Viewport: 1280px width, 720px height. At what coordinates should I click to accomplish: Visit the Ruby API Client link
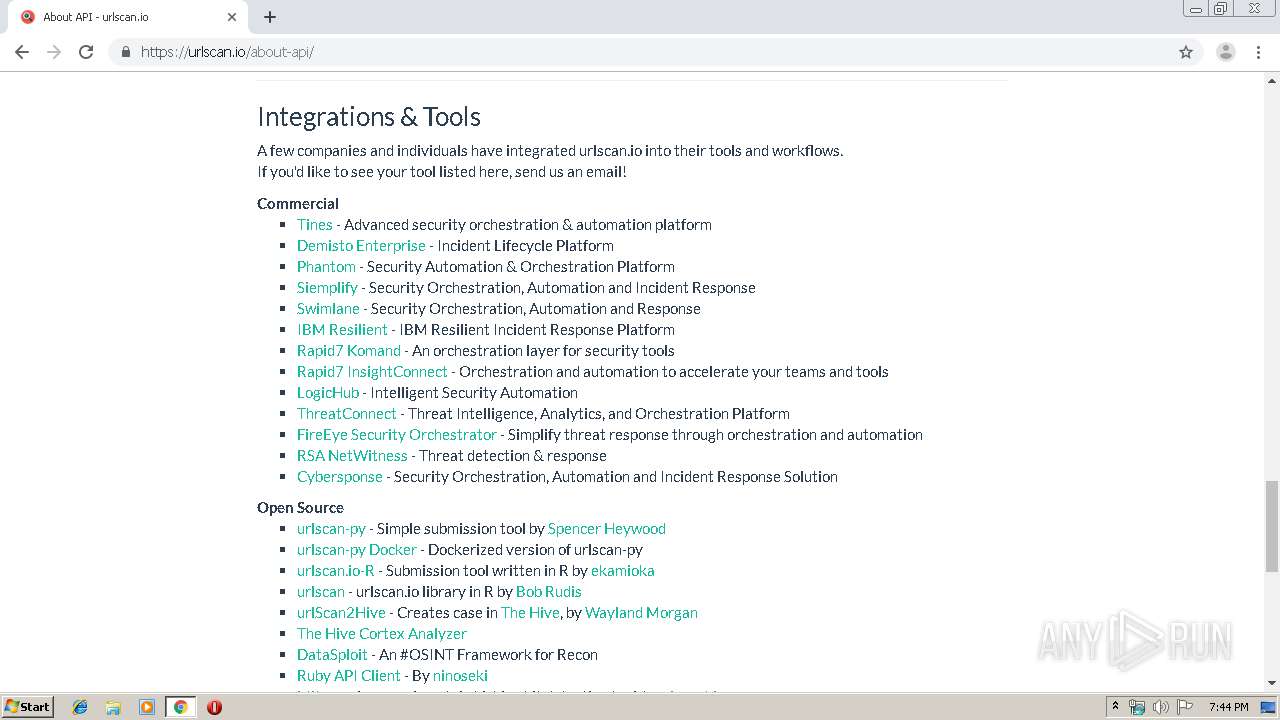click(349, 676)
